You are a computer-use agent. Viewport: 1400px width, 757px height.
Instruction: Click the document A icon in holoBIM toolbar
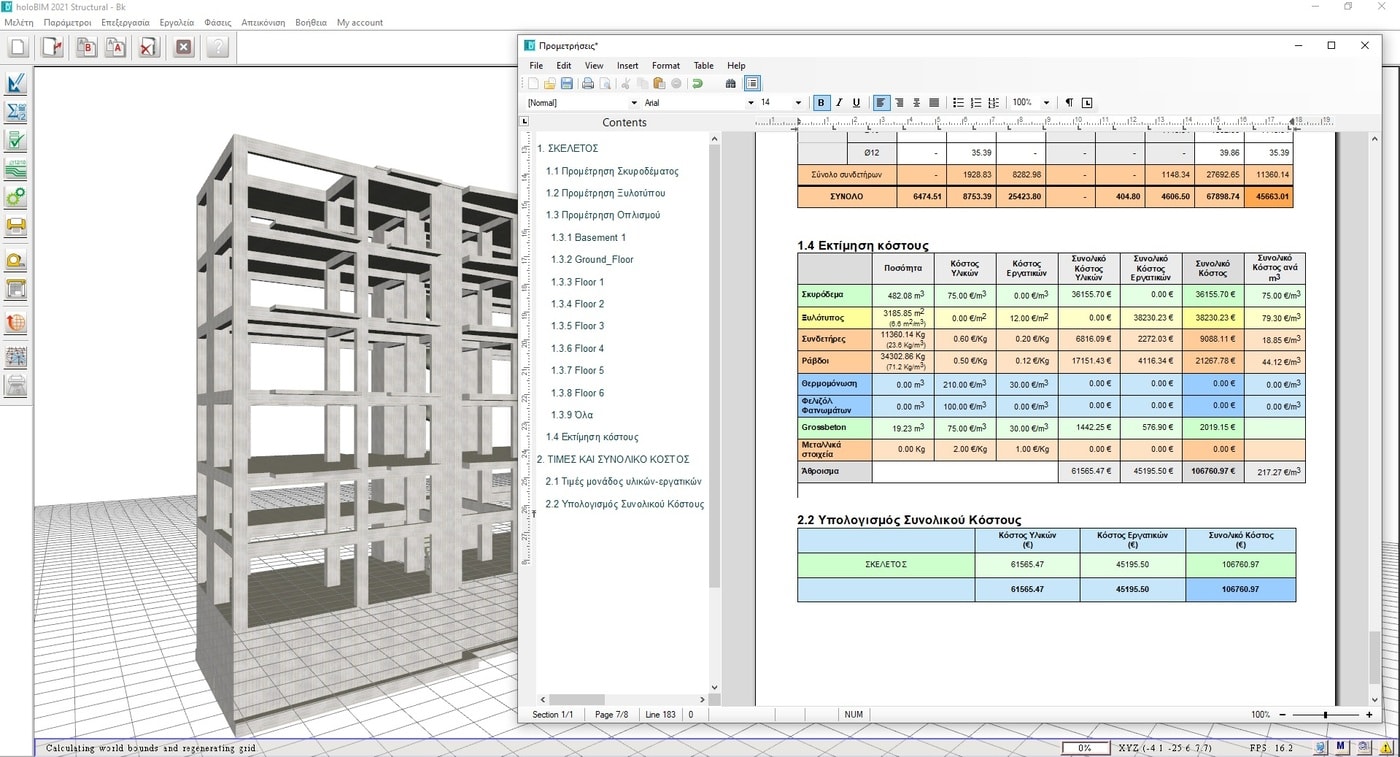tap(115, 47)
